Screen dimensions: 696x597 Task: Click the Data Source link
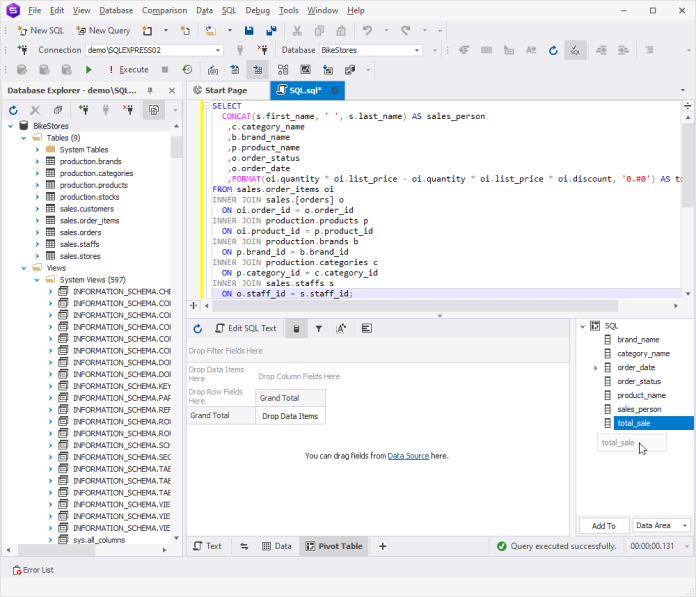[408, 456]
